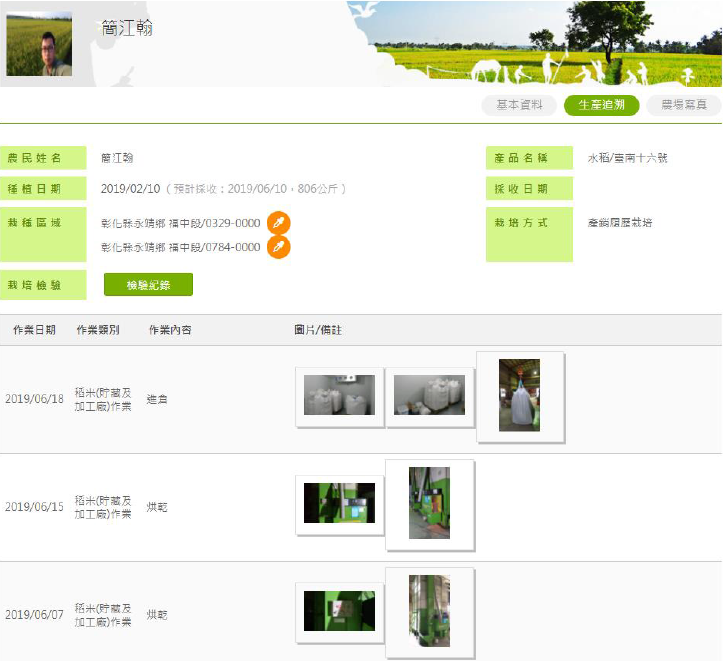Open tall green dryer photo for 2019/06/07
The image size is (723, 661).
coord(429,612)
